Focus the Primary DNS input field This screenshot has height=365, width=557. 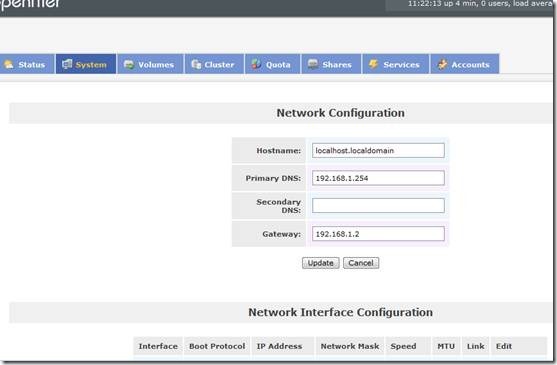(x=378, y=178)
